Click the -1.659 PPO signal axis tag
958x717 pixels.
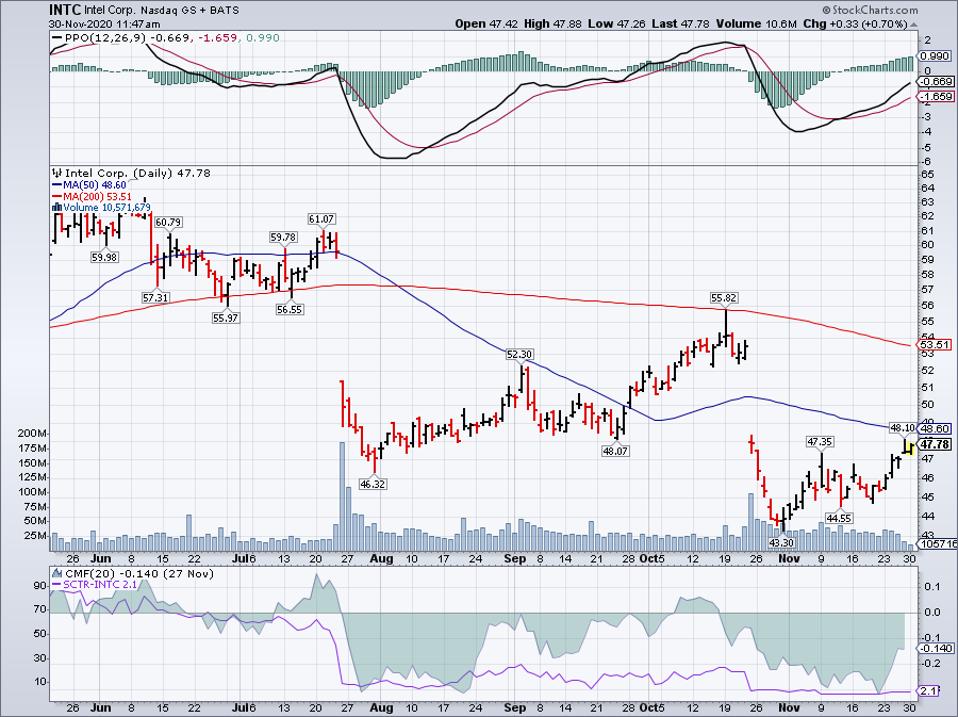tap(935, 96)
